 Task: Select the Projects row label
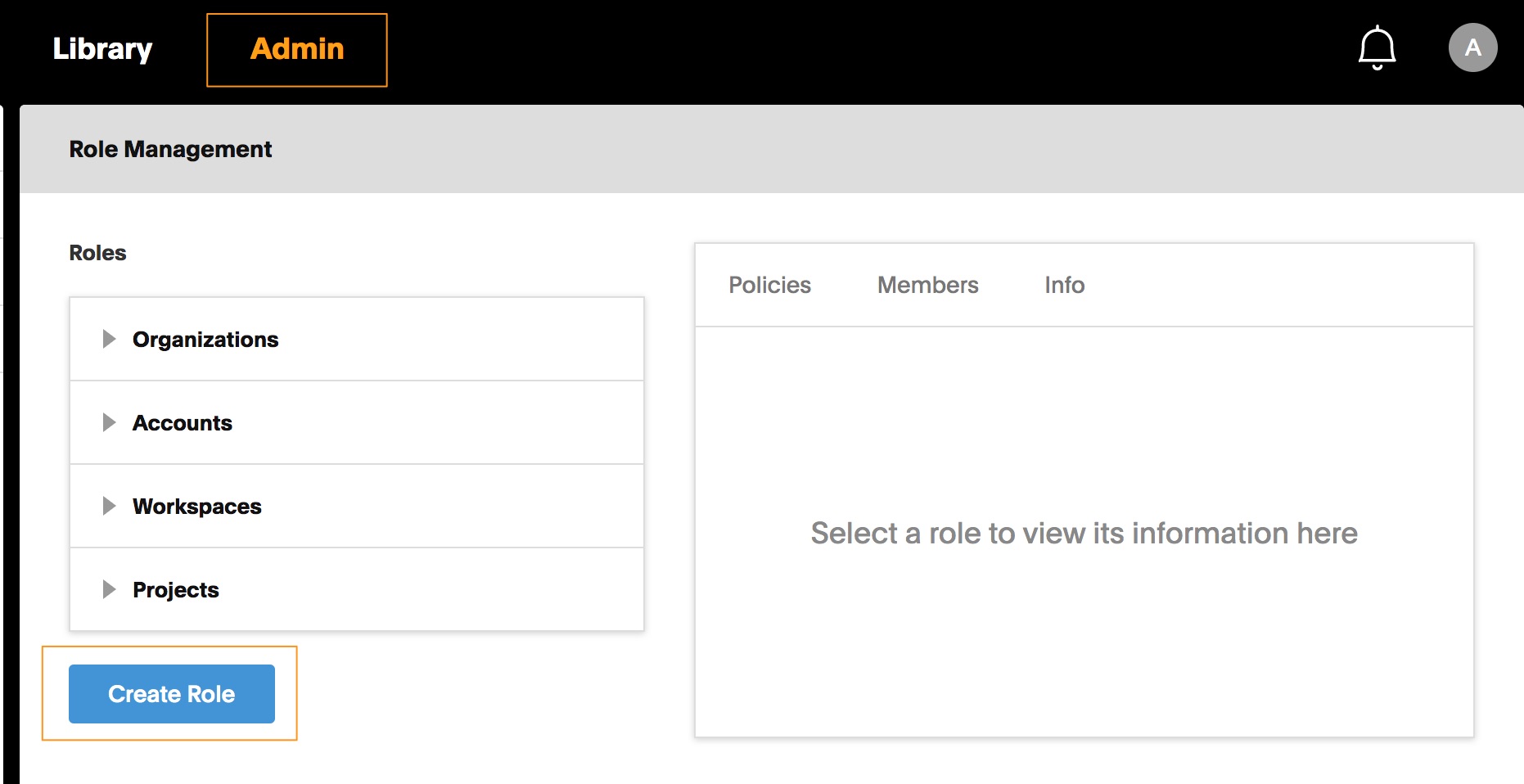[x=176, y=590]
